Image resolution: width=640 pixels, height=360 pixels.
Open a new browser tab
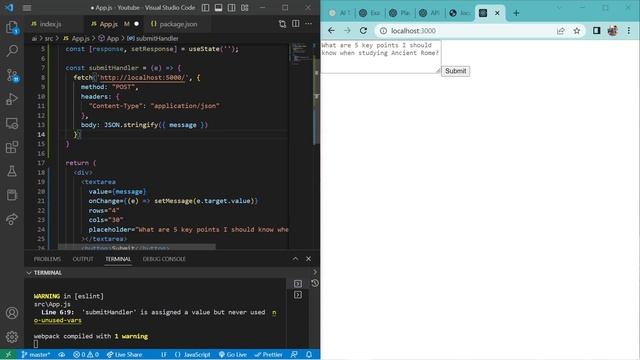tap(516, 13)
